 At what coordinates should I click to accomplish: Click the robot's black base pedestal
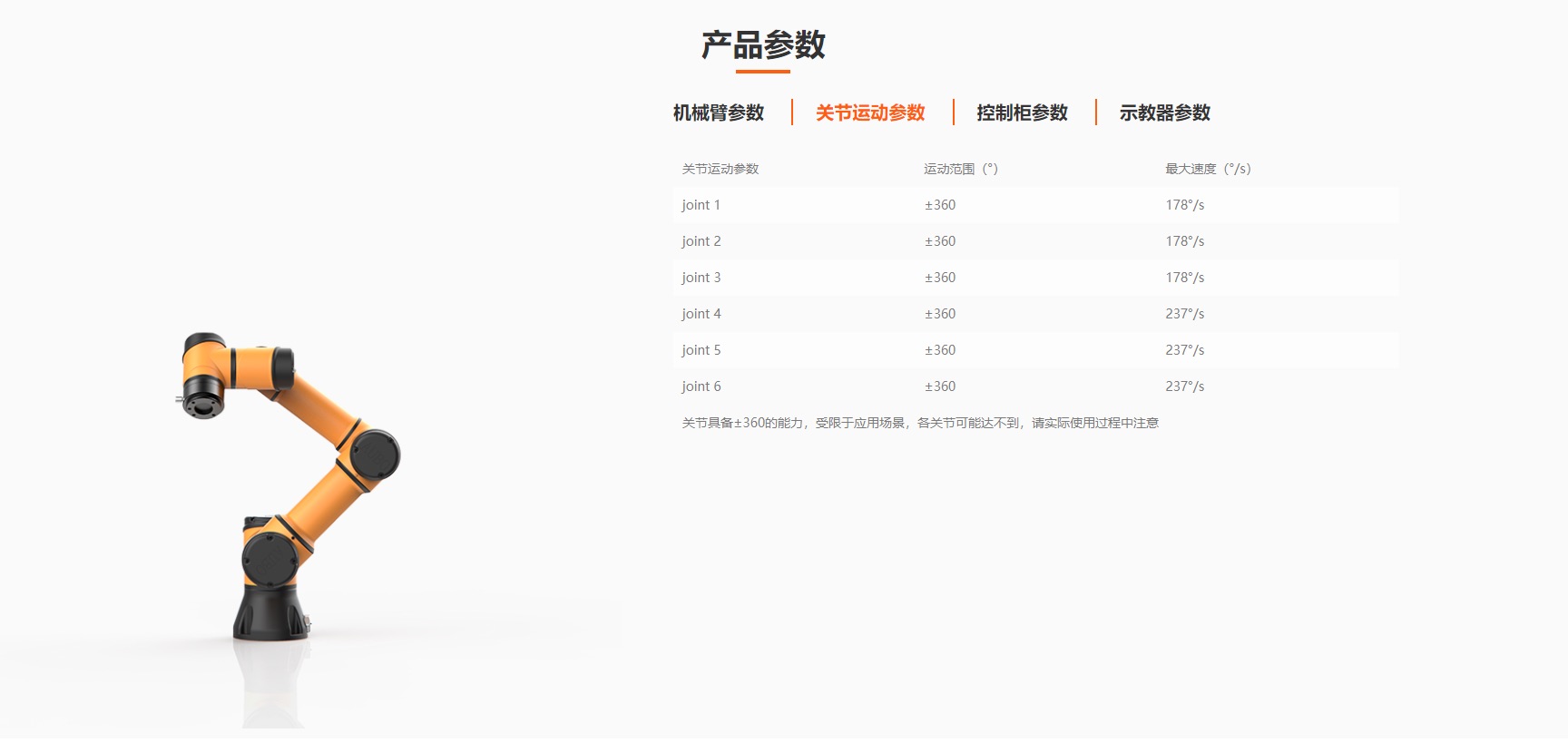click(270, 612)
